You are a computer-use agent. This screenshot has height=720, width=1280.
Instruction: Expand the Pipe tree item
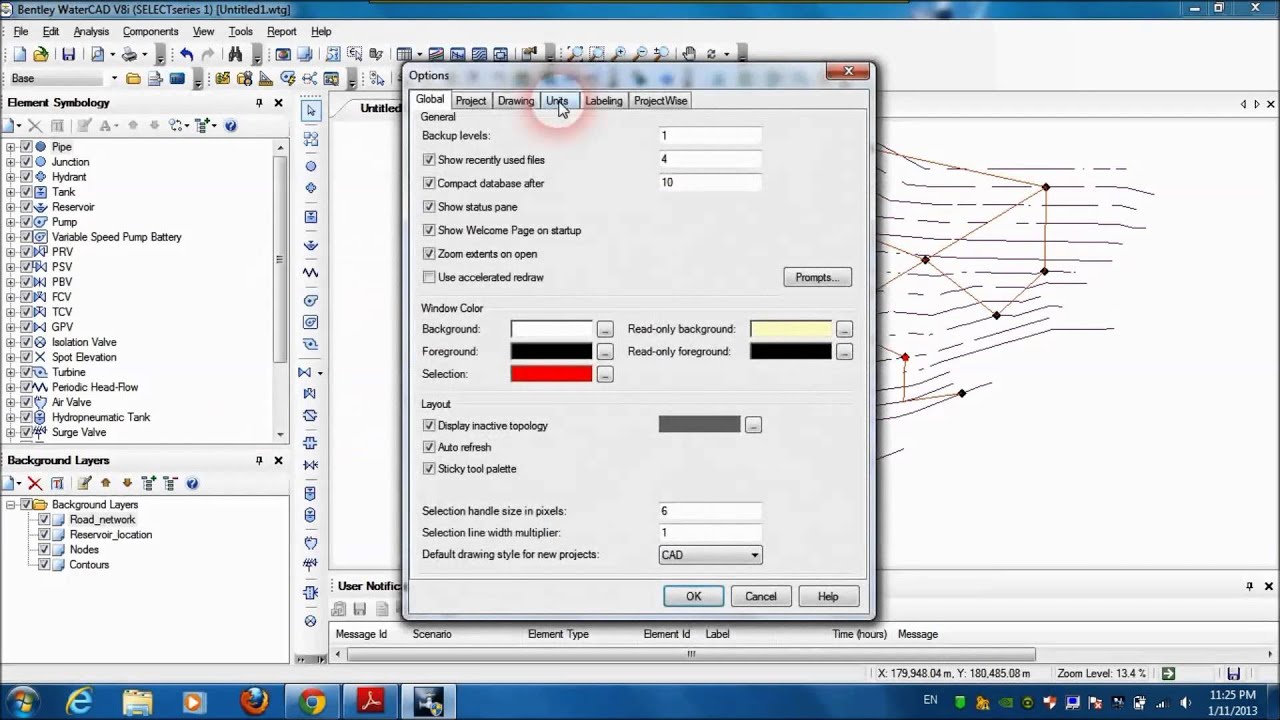11,147
